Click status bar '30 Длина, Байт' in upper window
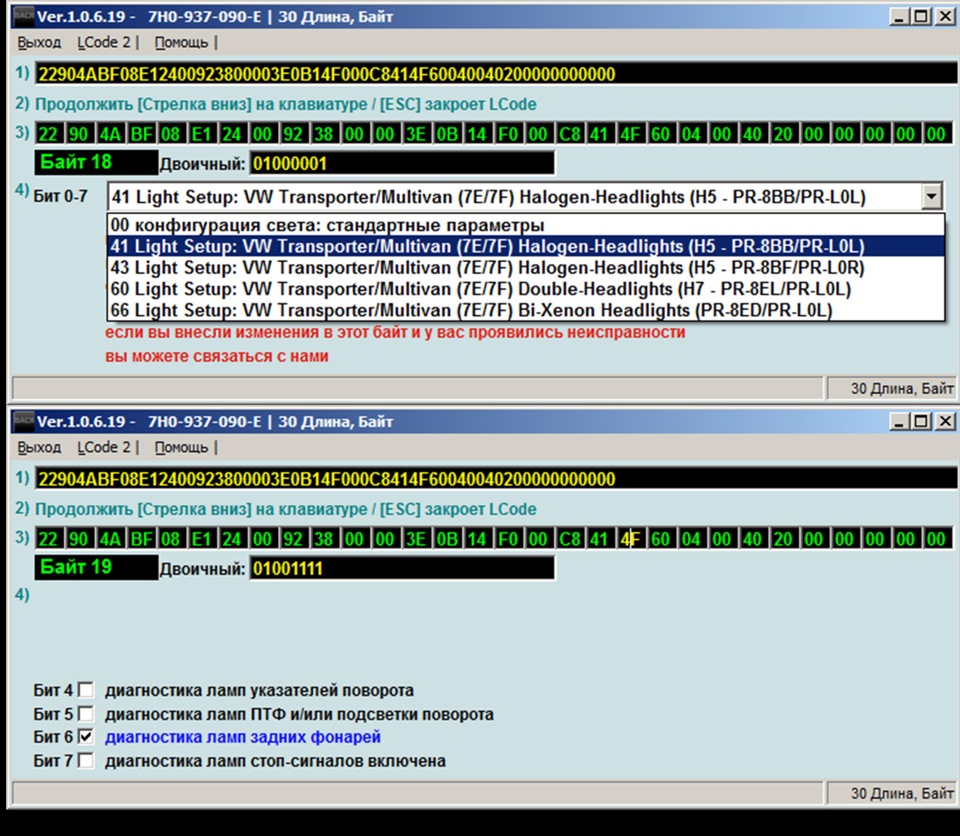This screenshot has height=836, width=960. [890, 388]
